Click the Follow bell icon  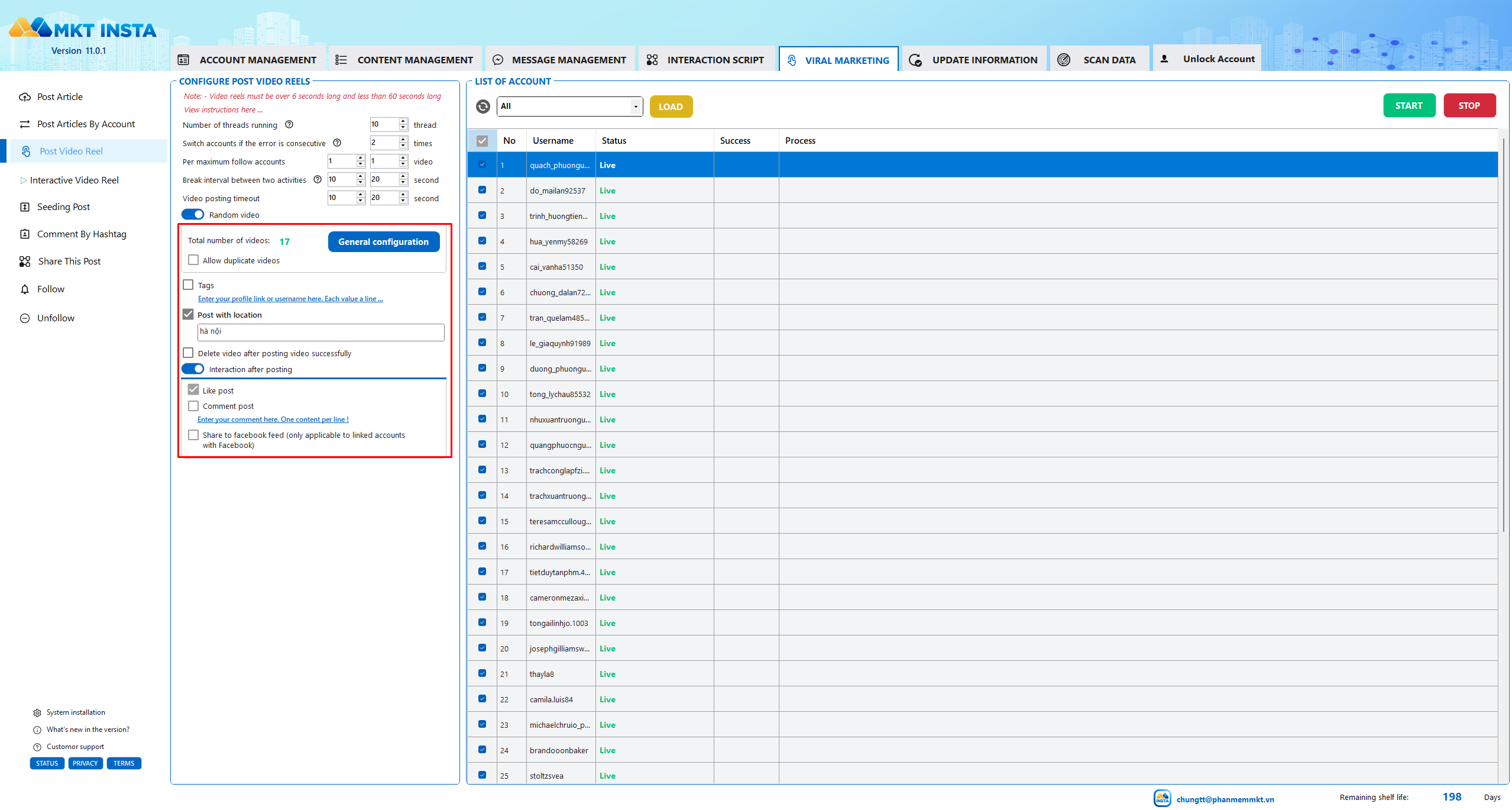[25, 289]
